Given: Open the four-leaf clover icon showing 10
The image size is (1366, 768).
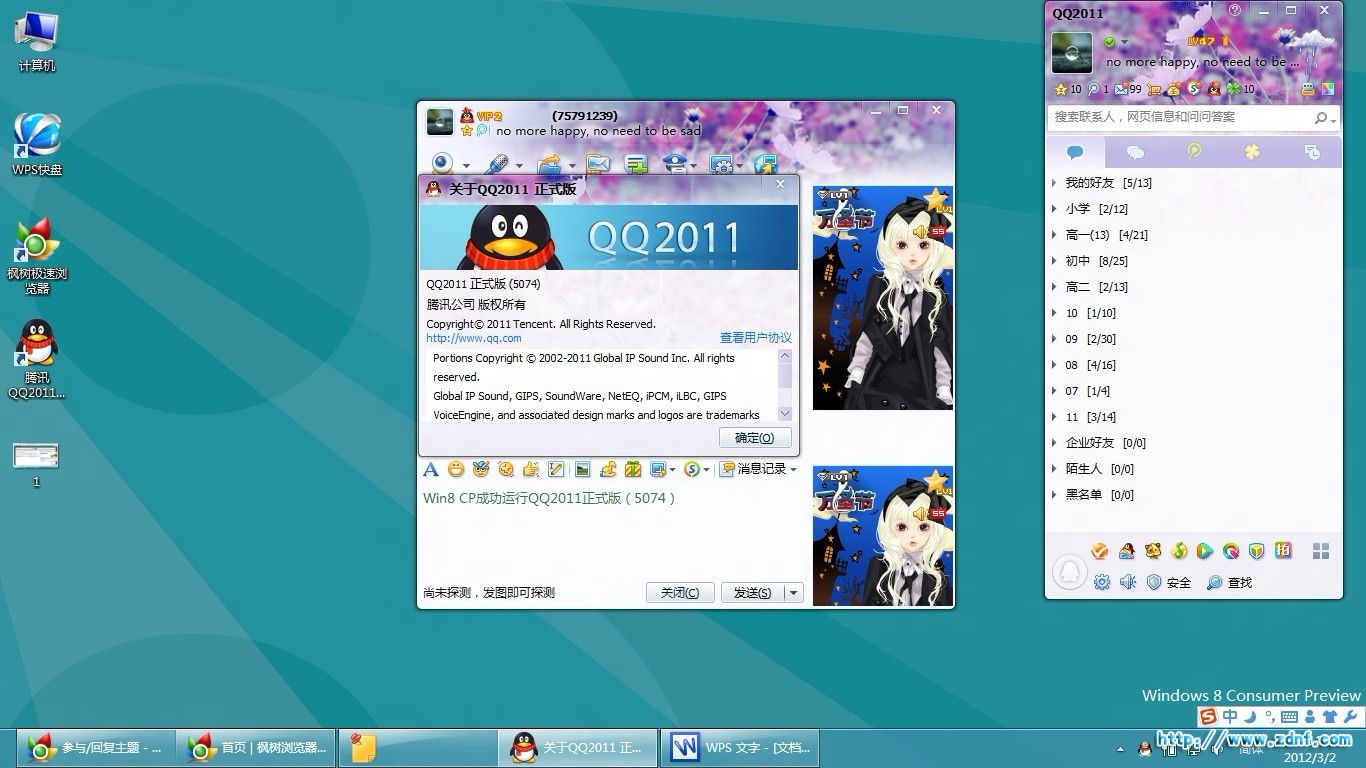Looking at the screenshot, I should click(1234, 89).
